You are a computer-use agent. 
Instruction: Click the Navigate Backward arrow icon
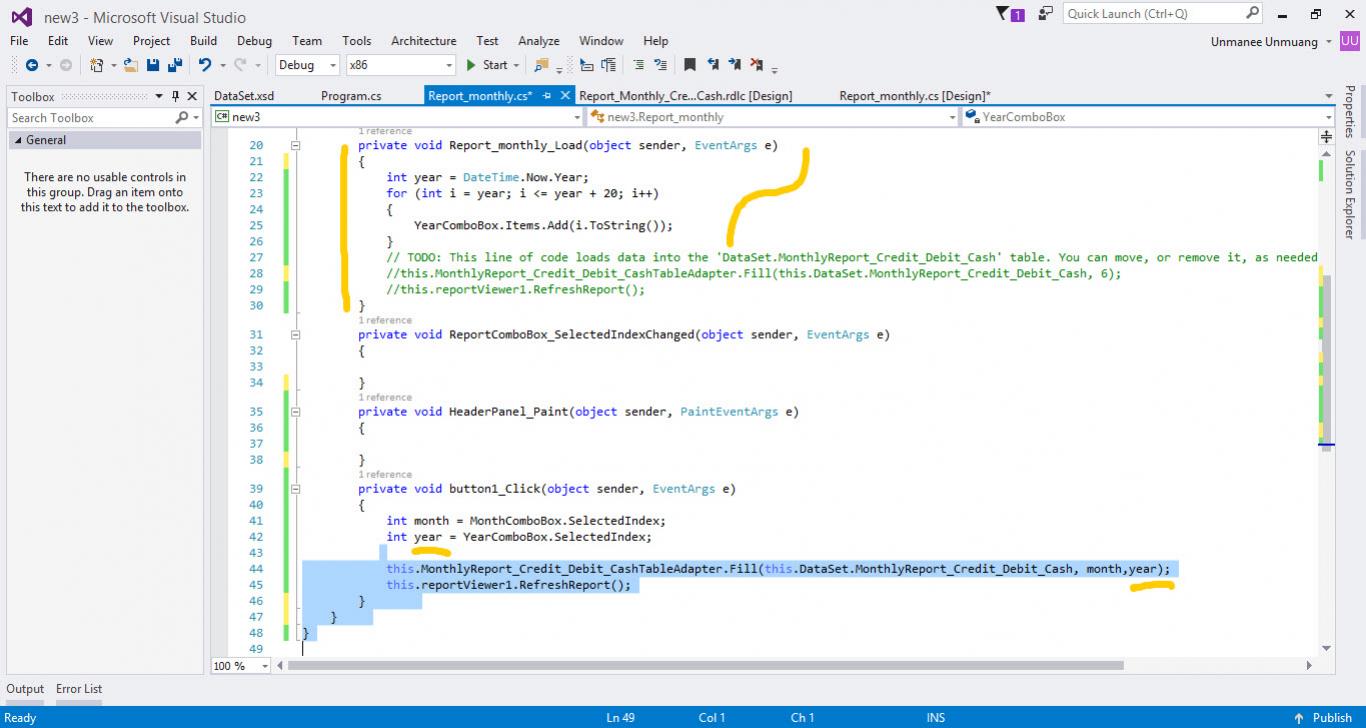pos(31,65)
